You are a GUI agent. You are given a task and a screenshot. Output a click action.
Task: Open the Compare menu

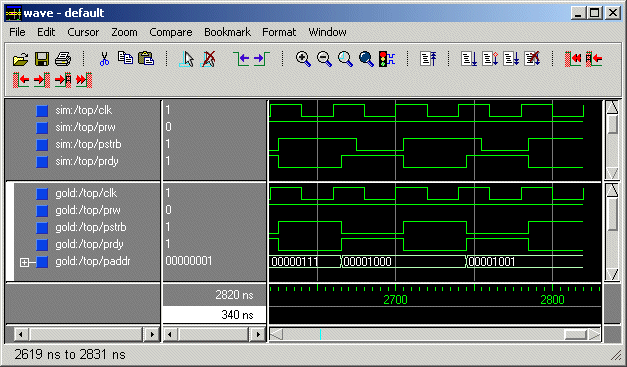[171, 32]
